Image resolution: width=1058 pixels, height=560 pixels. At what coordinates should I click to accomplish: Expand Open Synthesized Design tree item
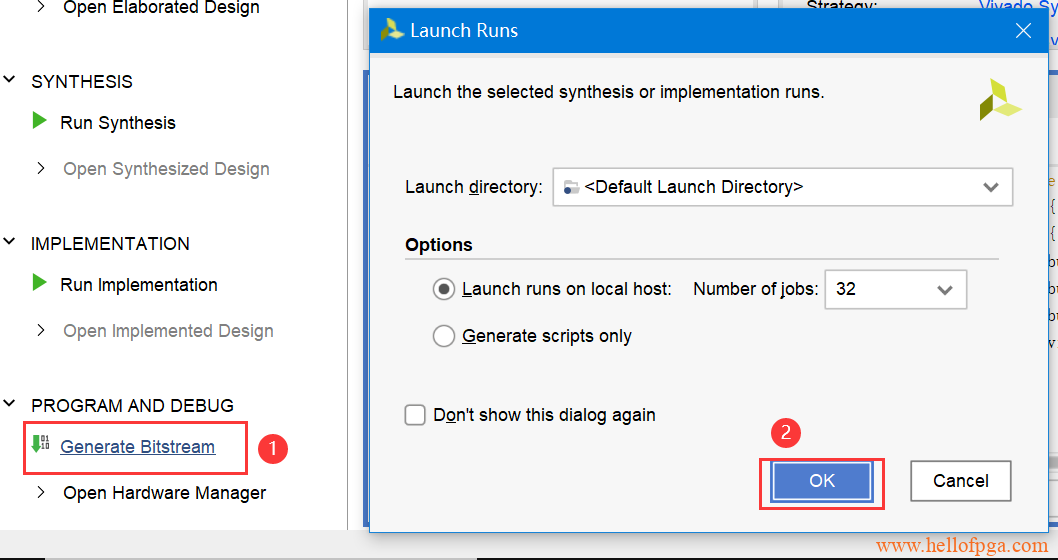[x=41, y=168]
